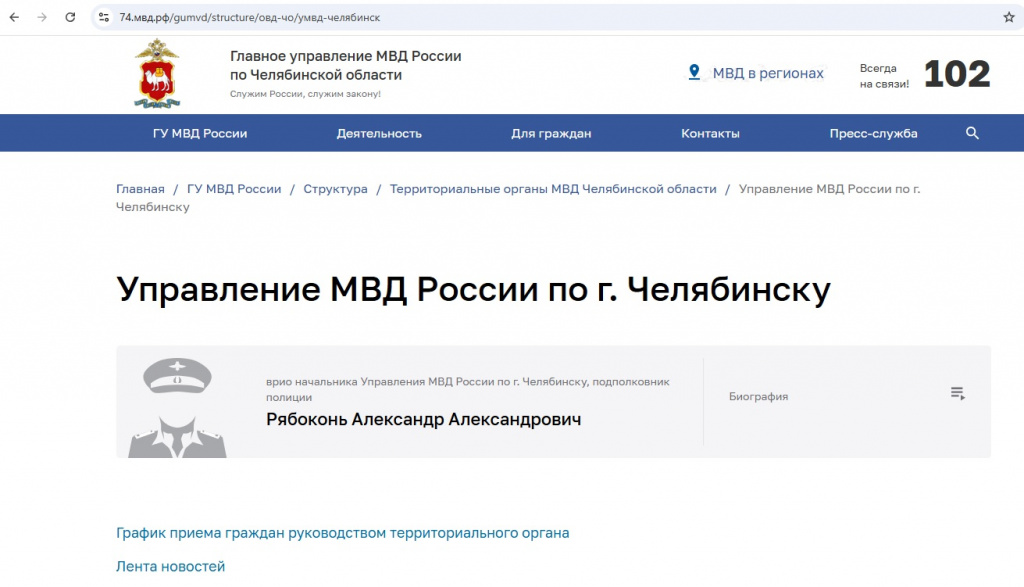Viewport: 1024px width, 587px height.
Task: Open the Пресс-служба menu
Action: [x=873, y=132]
